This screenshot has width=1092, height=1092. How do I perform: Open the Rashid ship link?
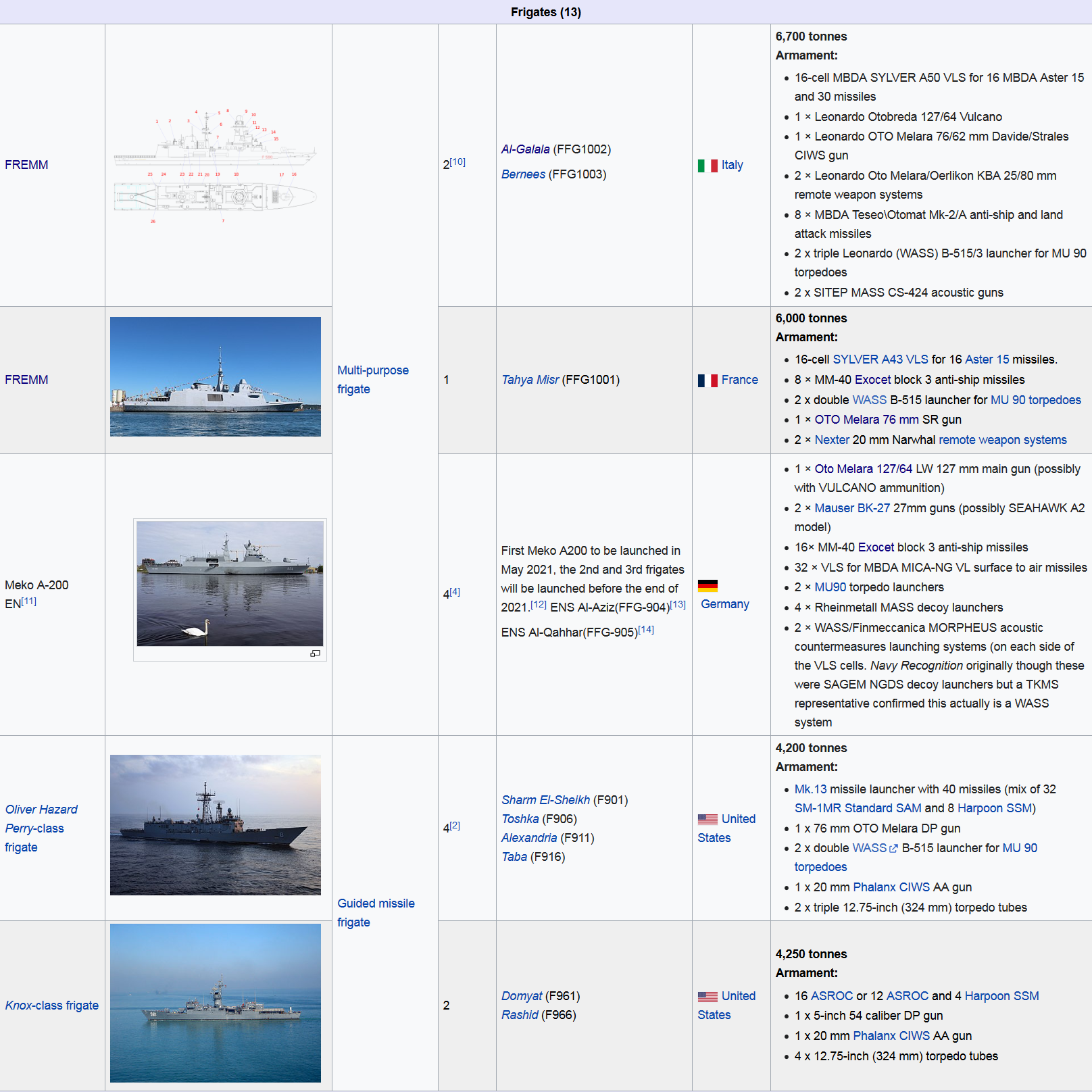tap(520, 1015)
